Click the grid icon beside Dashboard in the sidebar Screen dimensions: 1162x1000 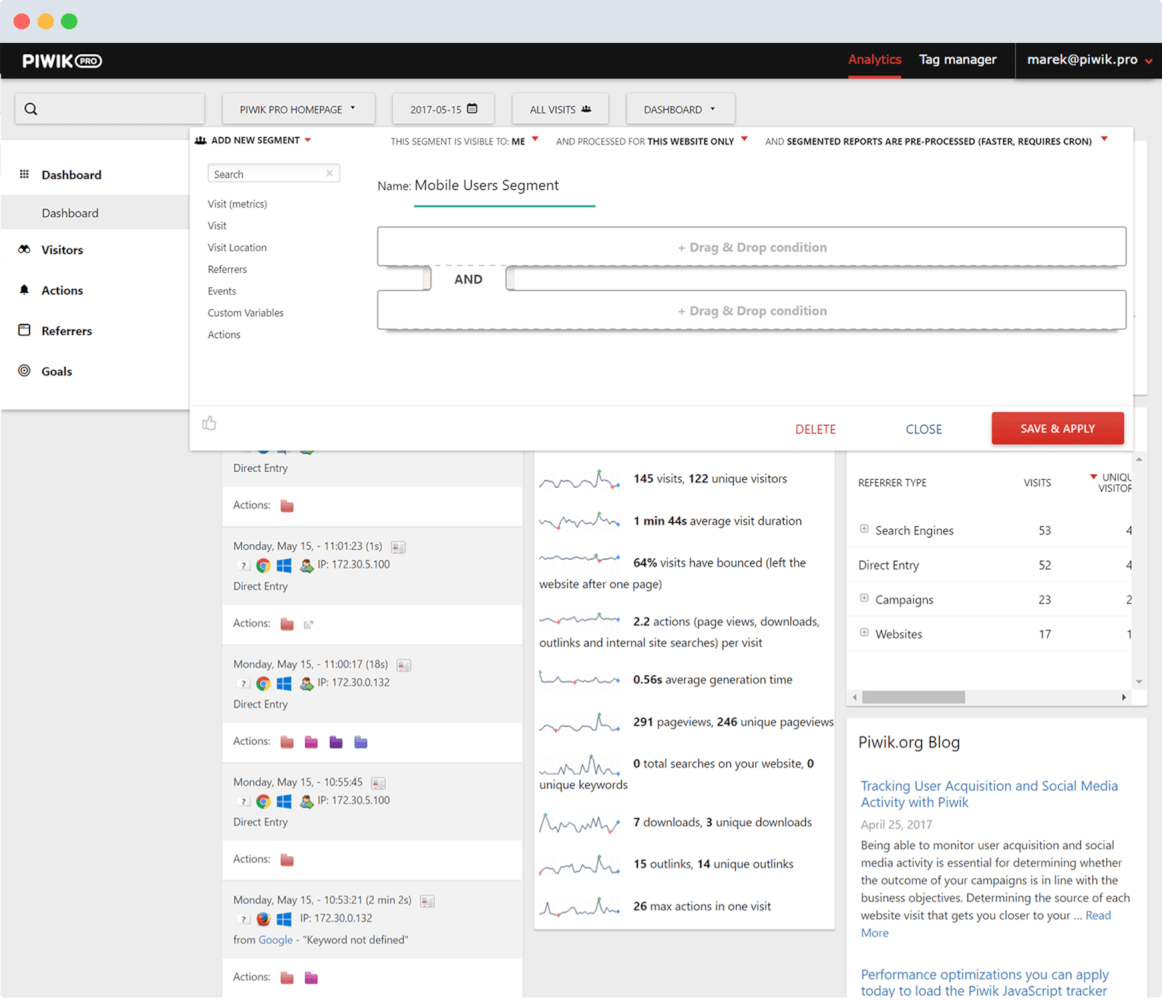click(24, 174)
